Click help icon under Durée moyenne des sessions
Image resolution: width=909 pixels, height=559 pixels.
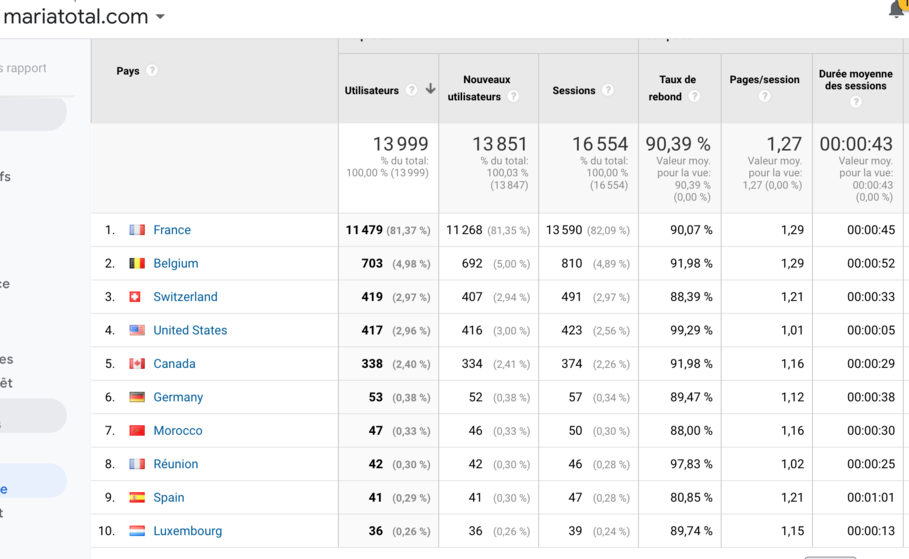click(x=855, y=102)
